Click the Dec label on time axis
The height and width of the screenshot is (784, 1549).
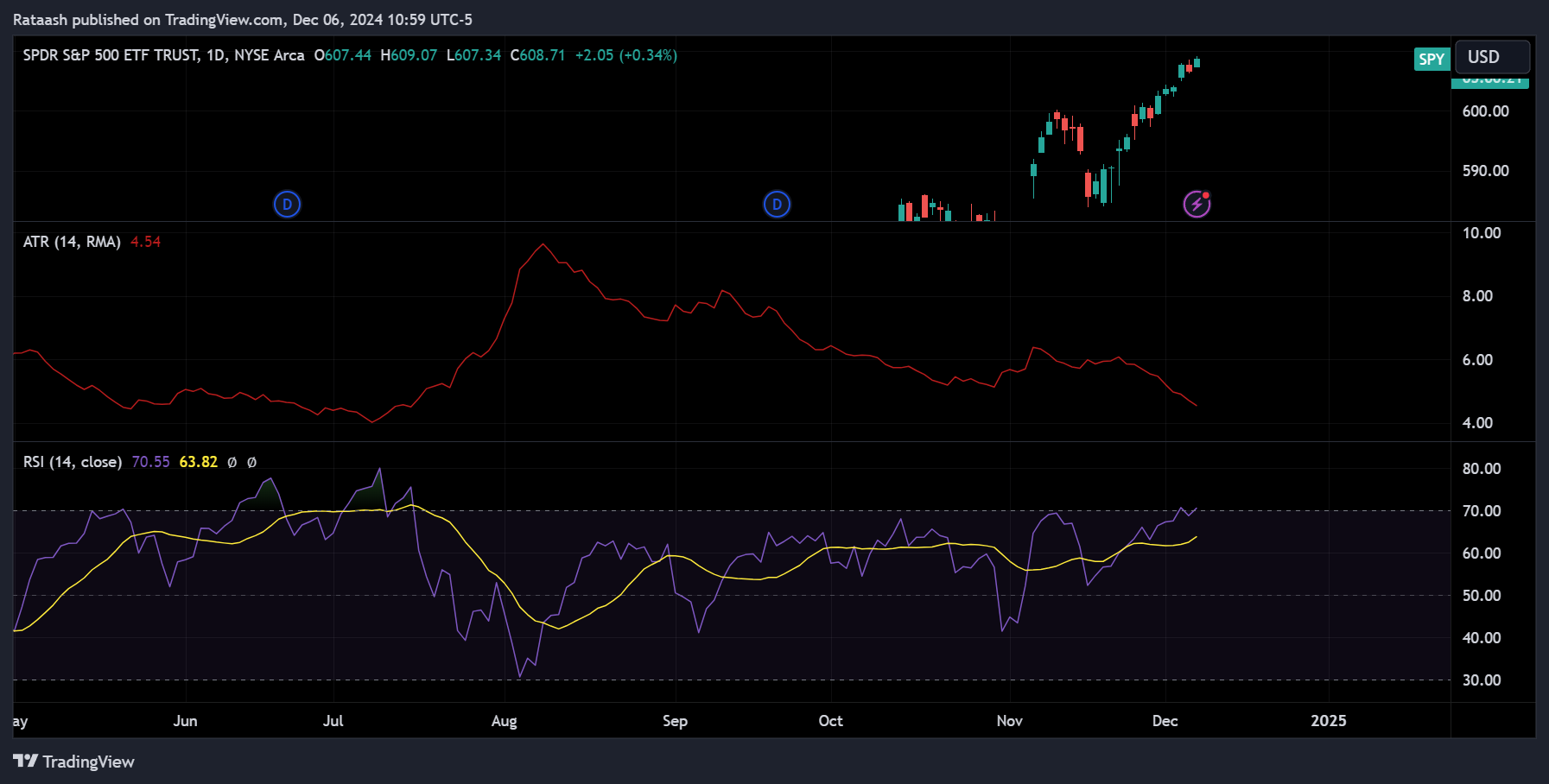tap(1165, 721)
